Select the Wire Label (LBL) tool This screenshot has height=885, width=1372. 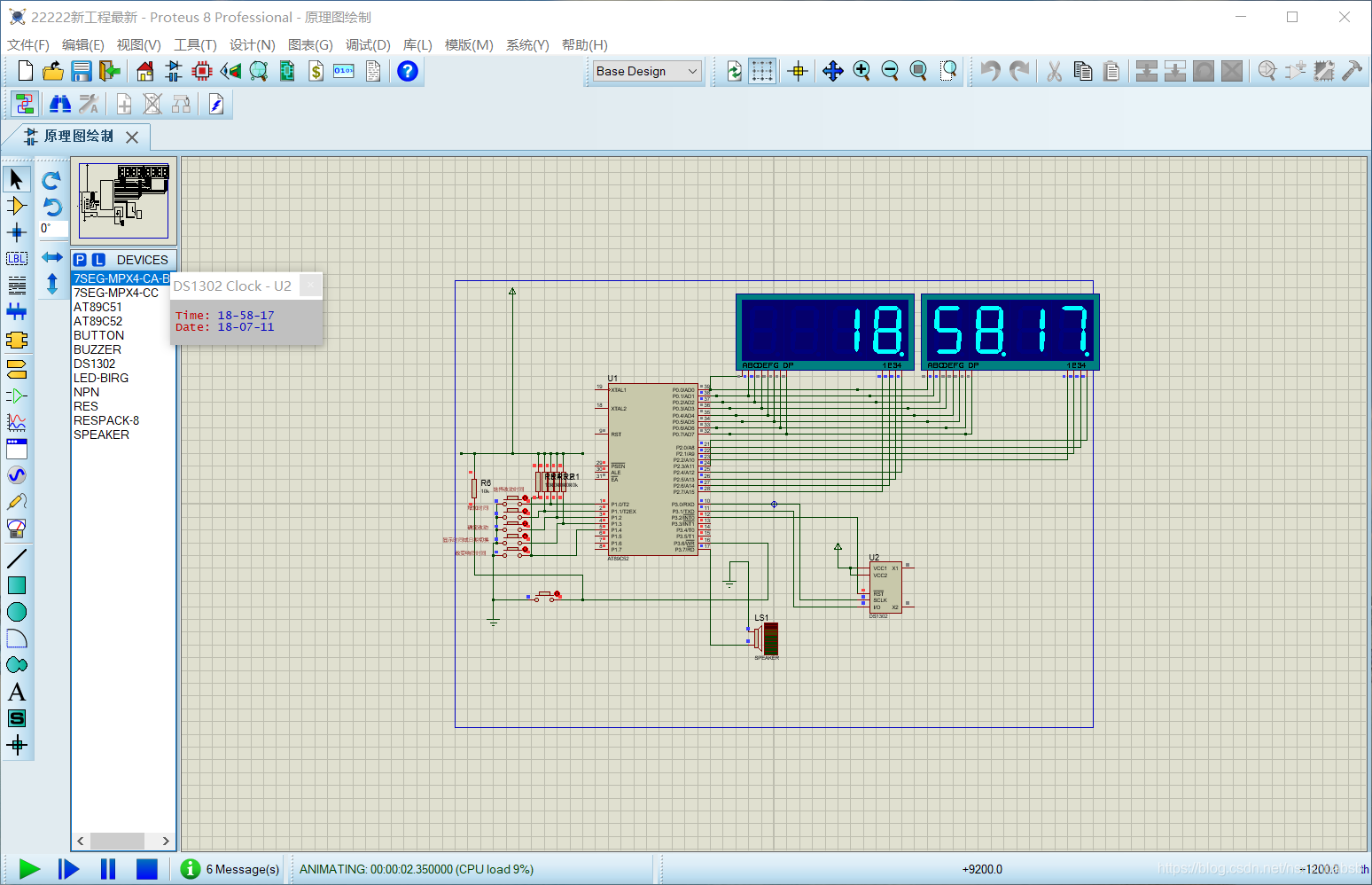[x=16, y=259]
